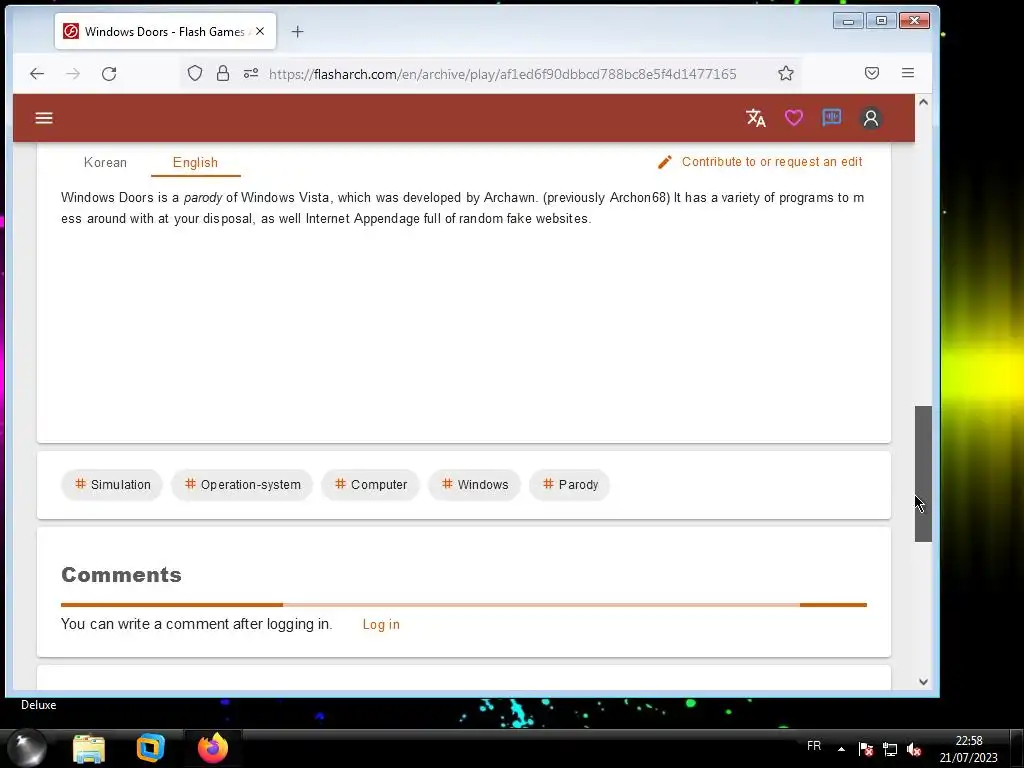Click the pink heart favorite icon
The image size is (1024, 768).
pos(793,118)
